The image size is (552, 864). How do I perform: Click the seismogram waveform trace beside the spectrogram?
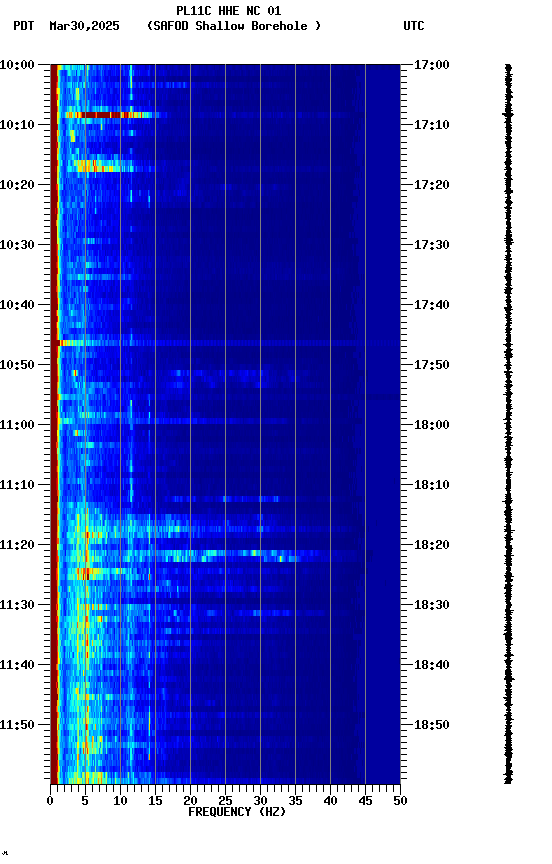tap(508, 424)
